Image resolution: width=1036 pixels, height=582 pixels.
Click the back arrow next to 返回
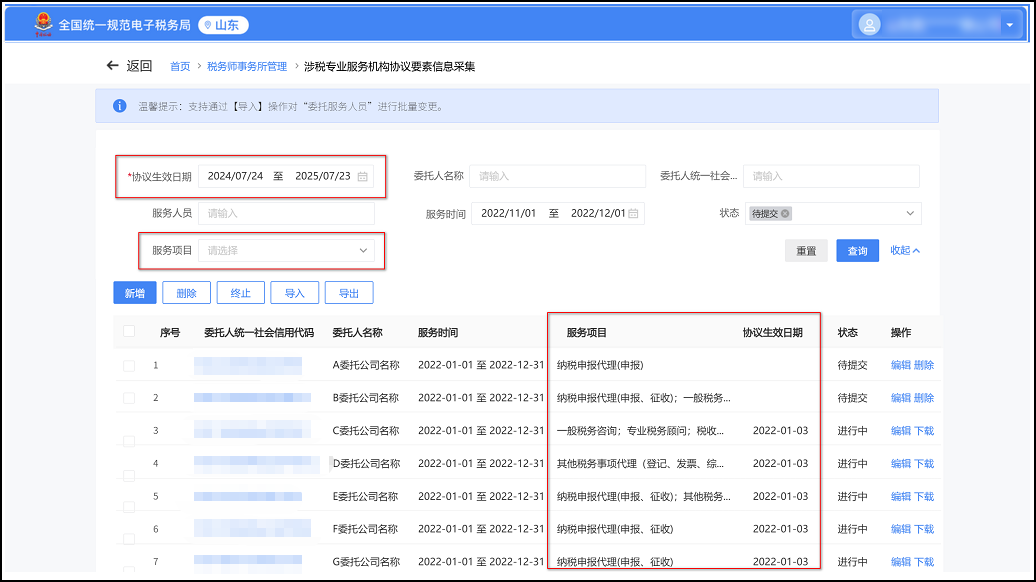point(113,66)
